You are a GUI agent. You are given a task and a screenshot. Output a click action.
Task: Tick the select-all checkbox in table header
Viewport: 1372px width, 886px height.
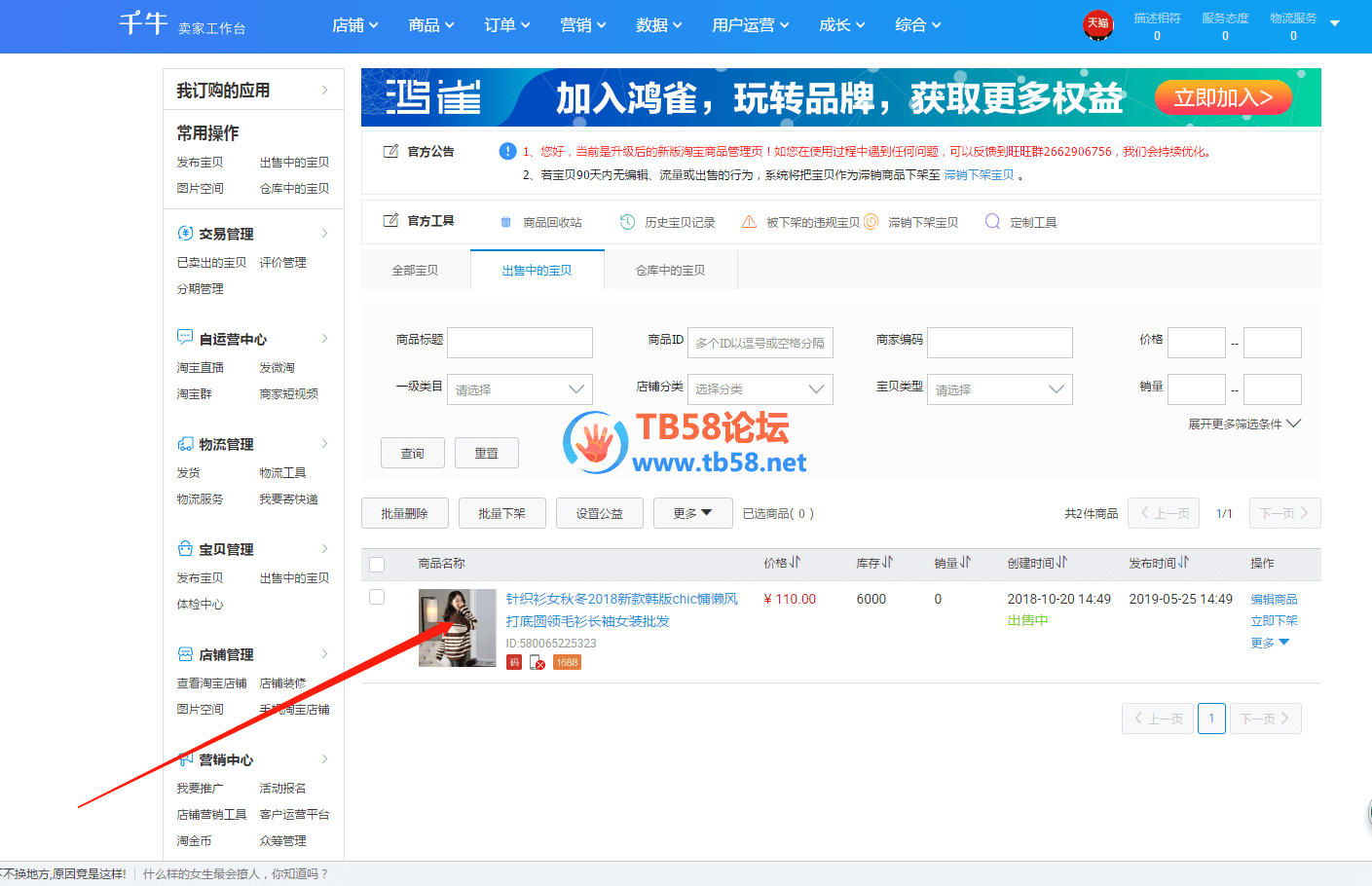tap(377, 565)
